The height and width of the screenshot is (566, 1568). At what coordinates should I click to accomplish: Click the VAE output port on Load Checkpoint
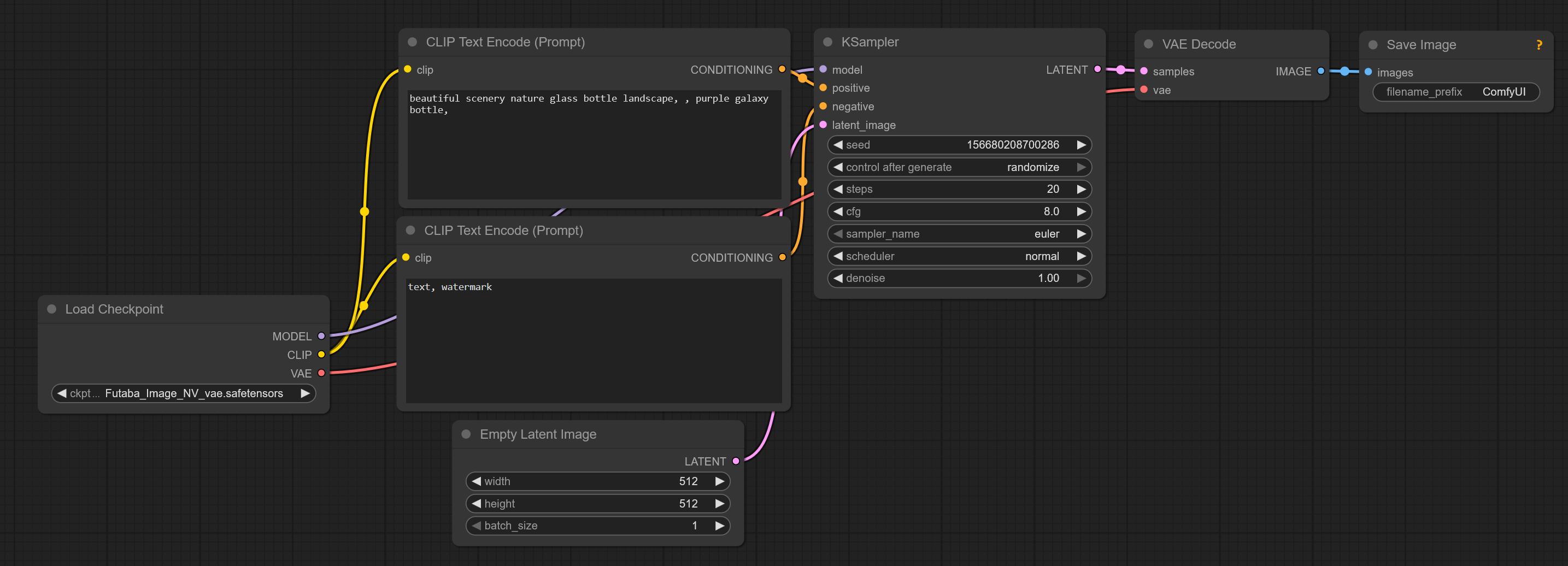pyautogui.click(x=321, y=373)
